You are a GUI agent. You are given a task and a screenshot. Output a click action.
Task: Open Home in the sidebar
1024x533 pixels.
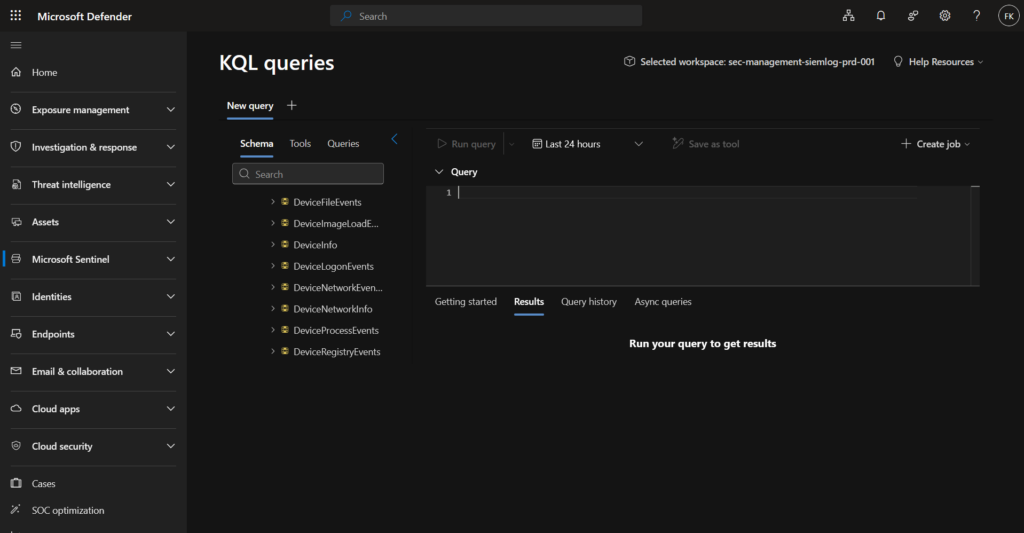[44, 73]
